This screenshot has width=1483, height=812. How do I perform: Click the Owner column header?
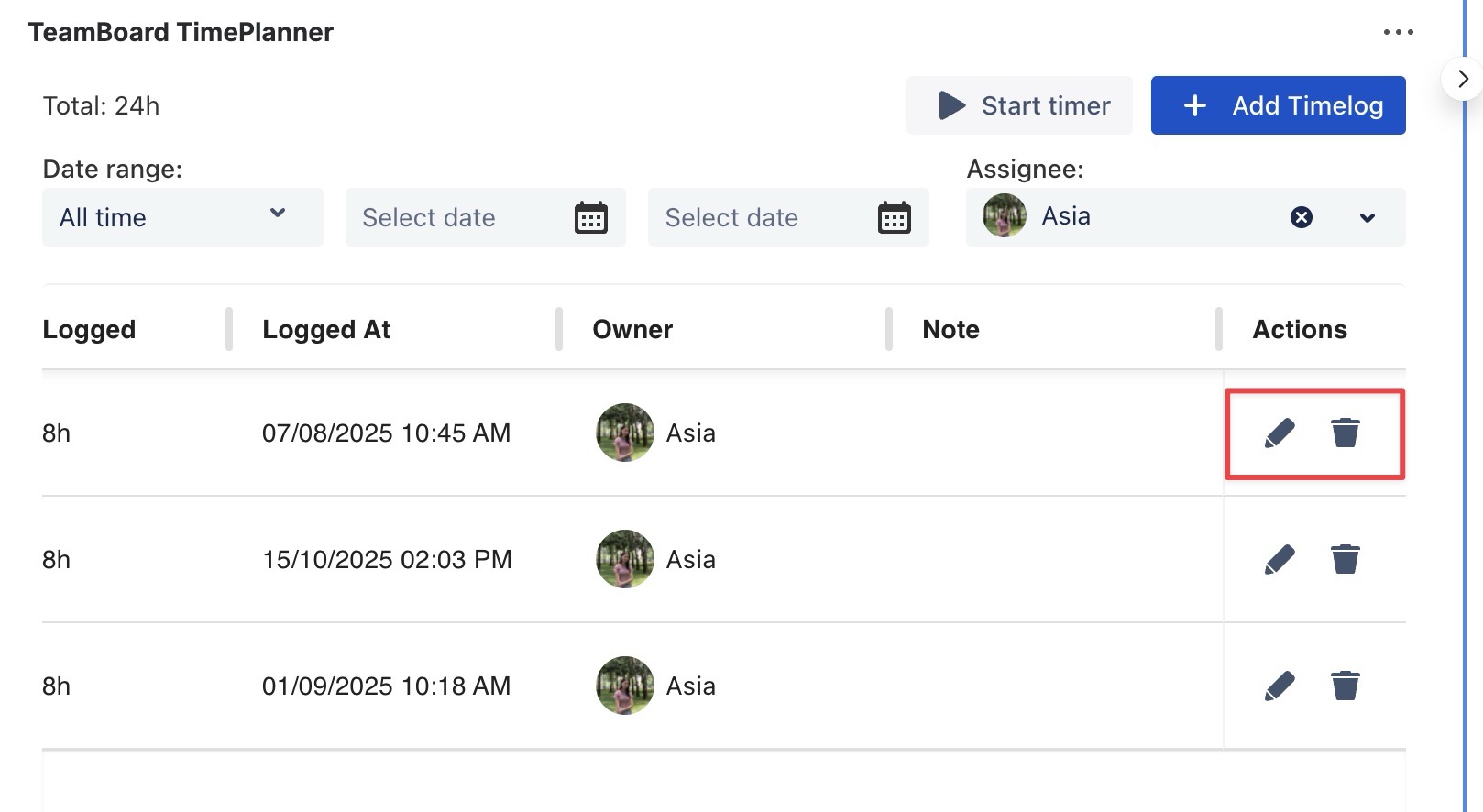pyautogui.click(x=632, y=329)
